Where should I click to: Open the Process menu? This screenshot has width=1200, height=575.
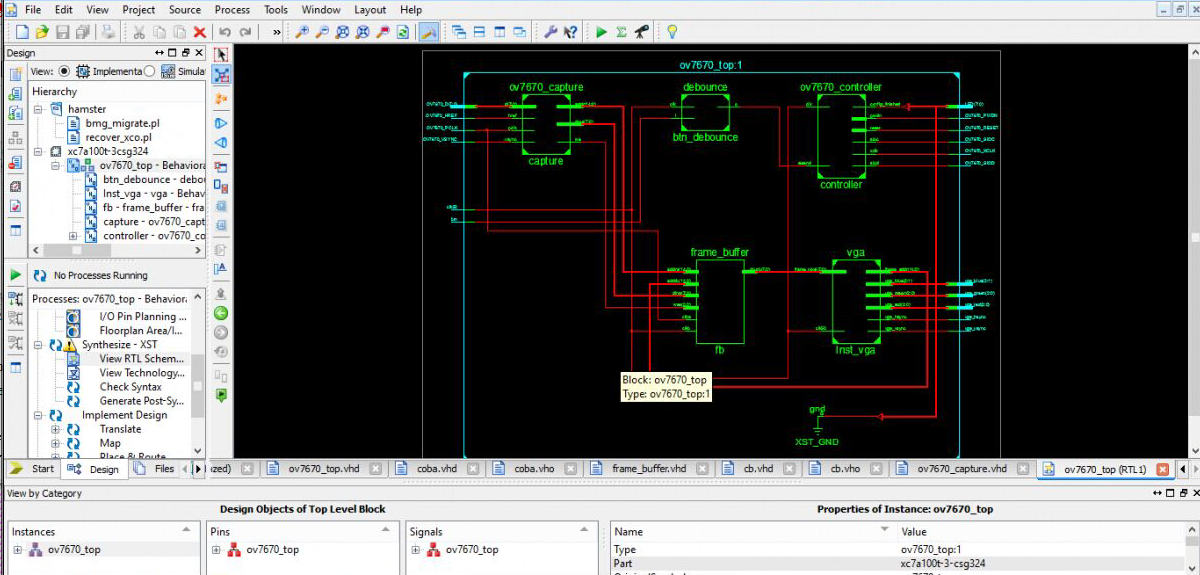[232, 10]
